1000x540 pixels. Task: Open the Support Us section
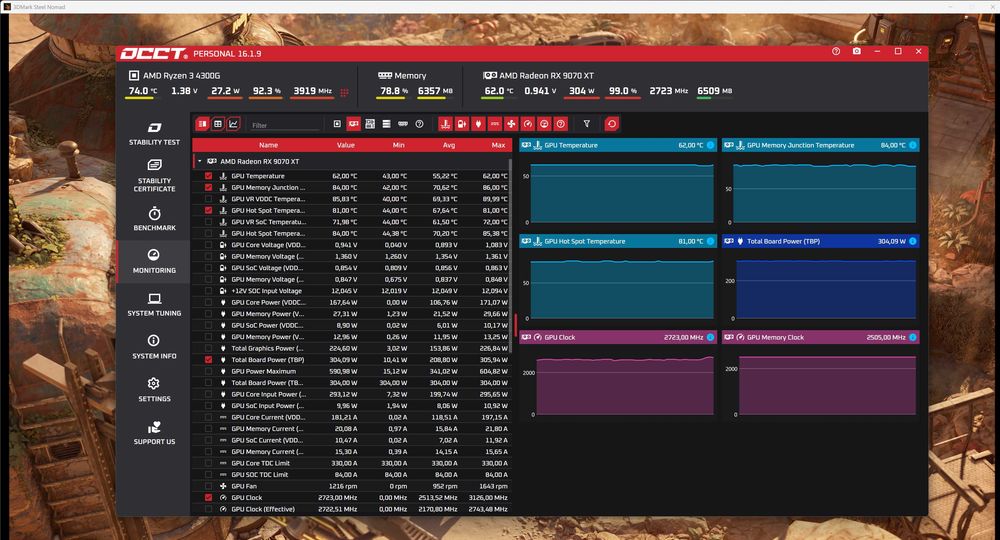coord(154,433)
